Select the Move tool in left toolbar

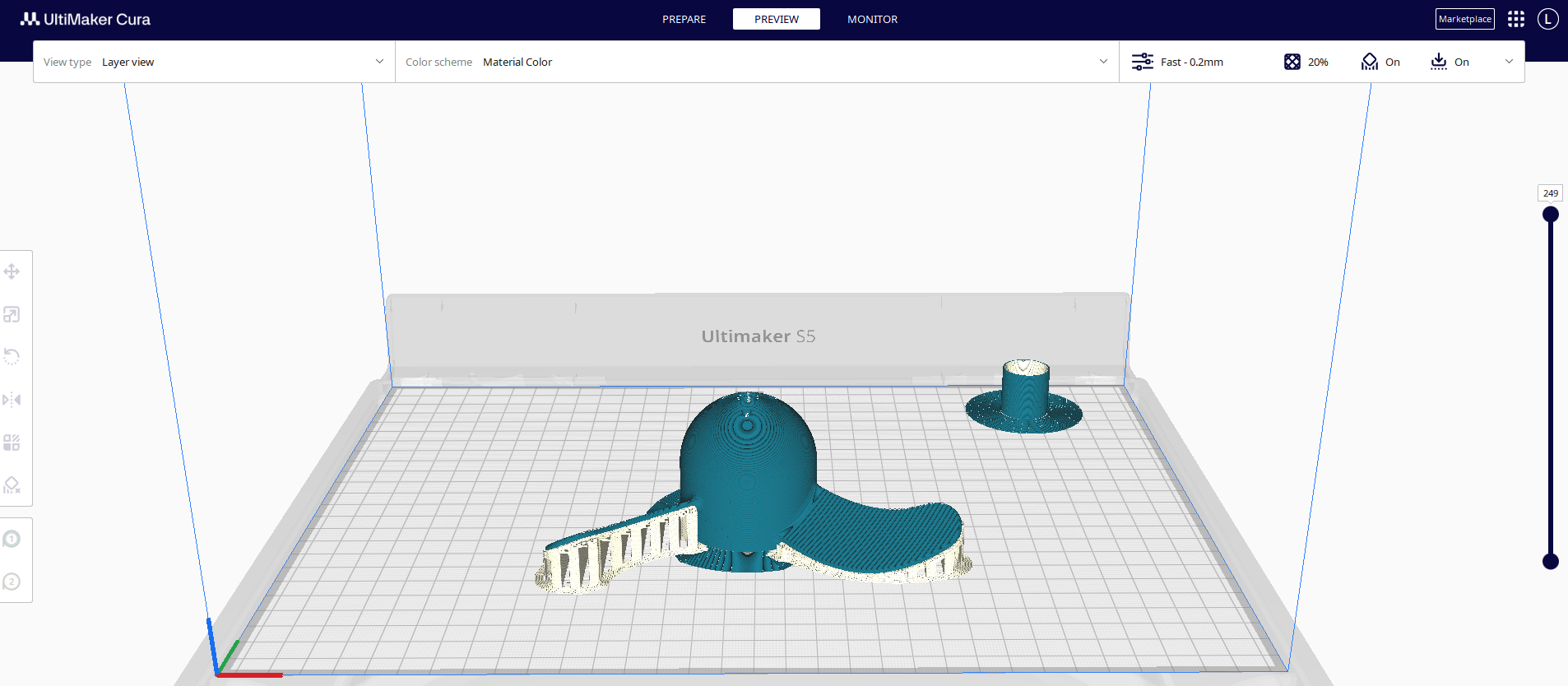click(12, 271)
